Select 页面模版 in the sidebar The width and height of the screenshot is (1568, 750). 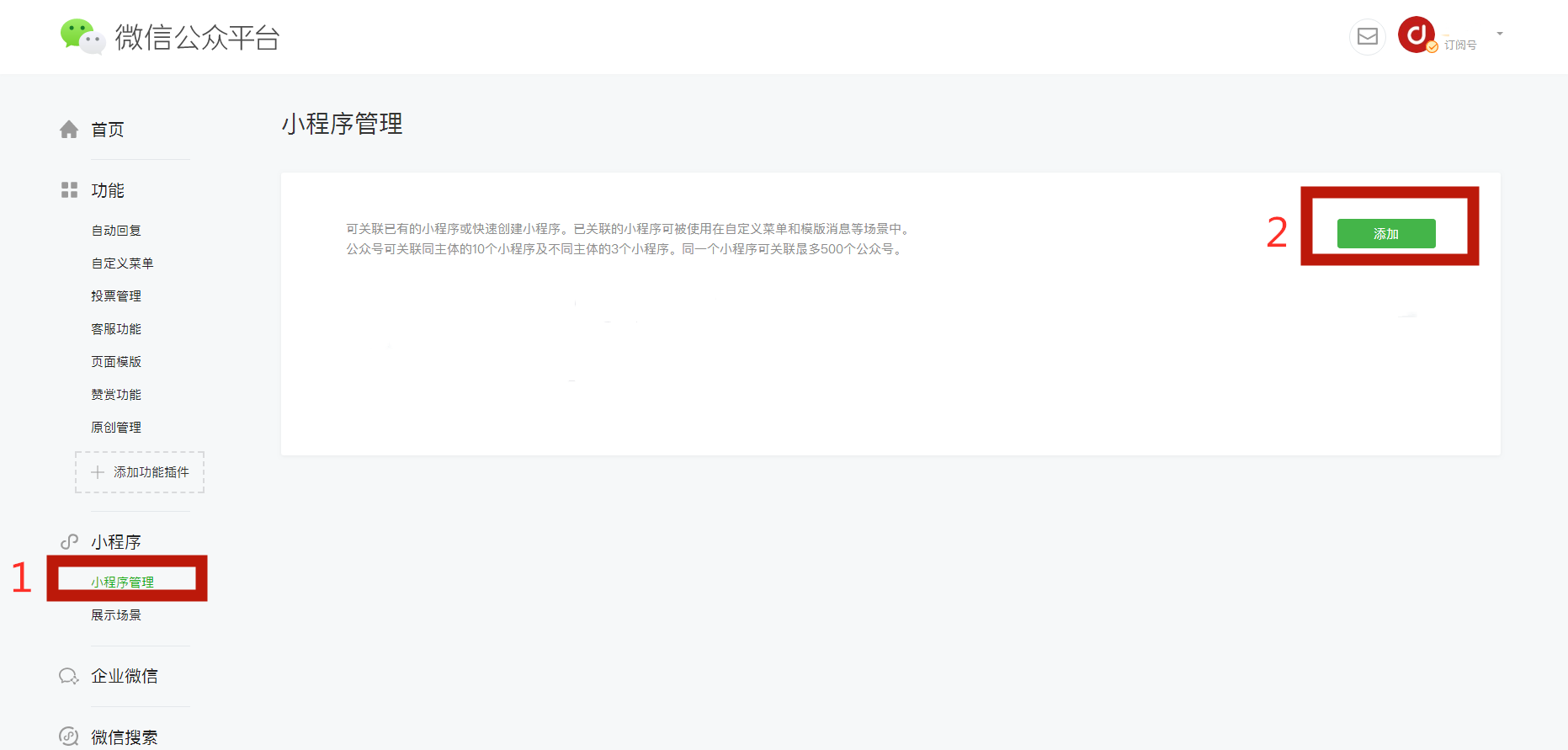pos(116,362)
